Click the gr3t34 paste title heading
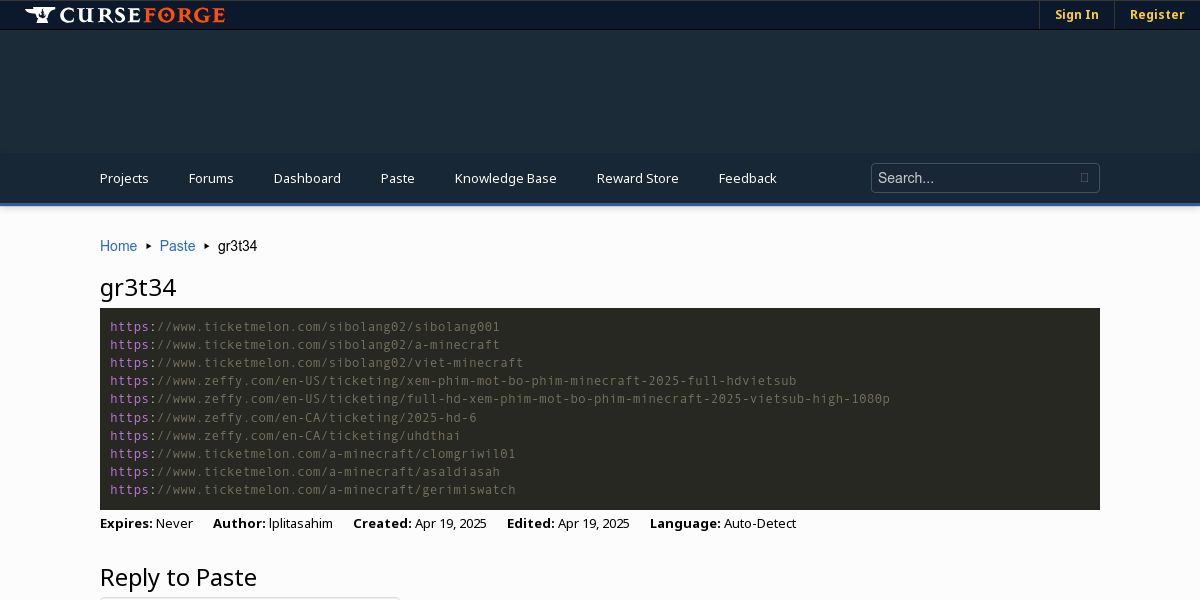 pyautogui.click(x=138, y=287)
